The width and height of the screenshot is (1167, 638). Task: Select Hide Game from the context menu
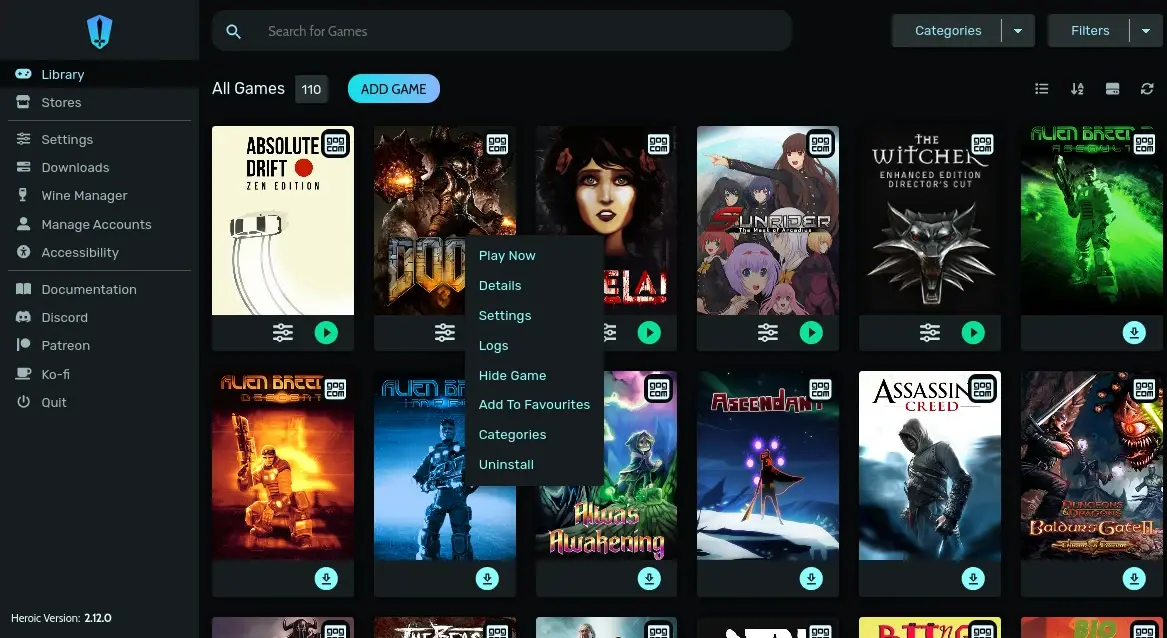(x=512, y=375)
